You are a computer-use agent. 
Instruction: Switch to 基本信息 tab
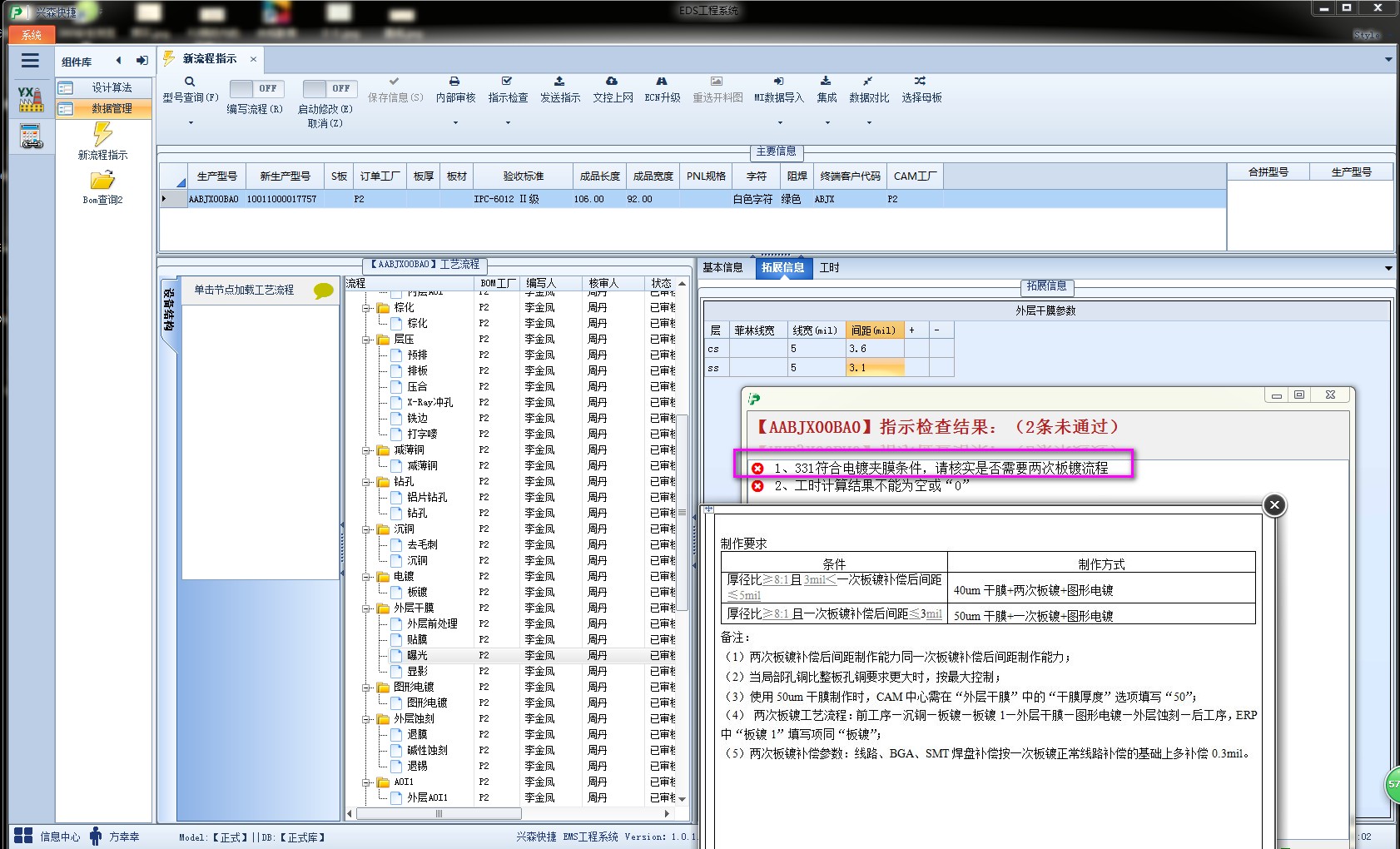coord(722,267)
